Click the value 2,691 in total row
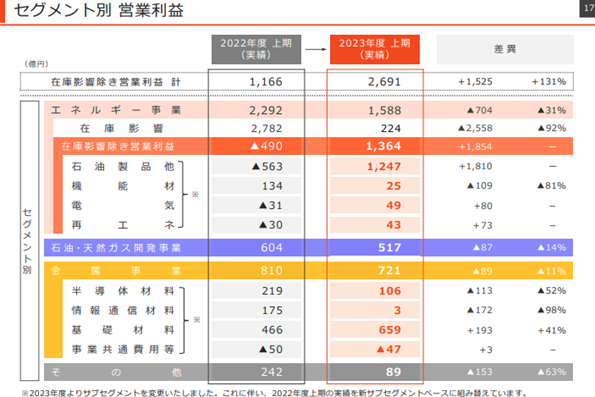The height and width of the screenshot is (397, 595). coord(384,82)
